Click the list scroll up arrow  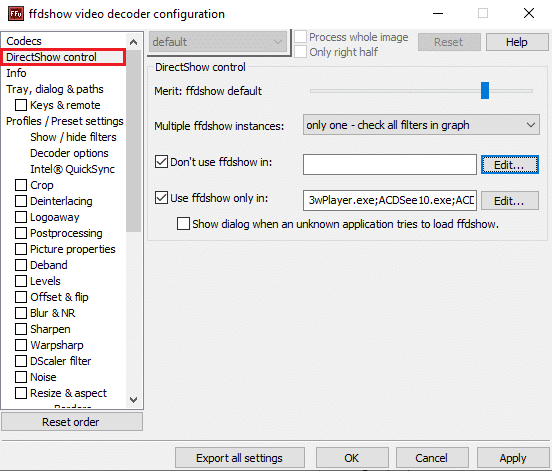[x=133, y=42]
